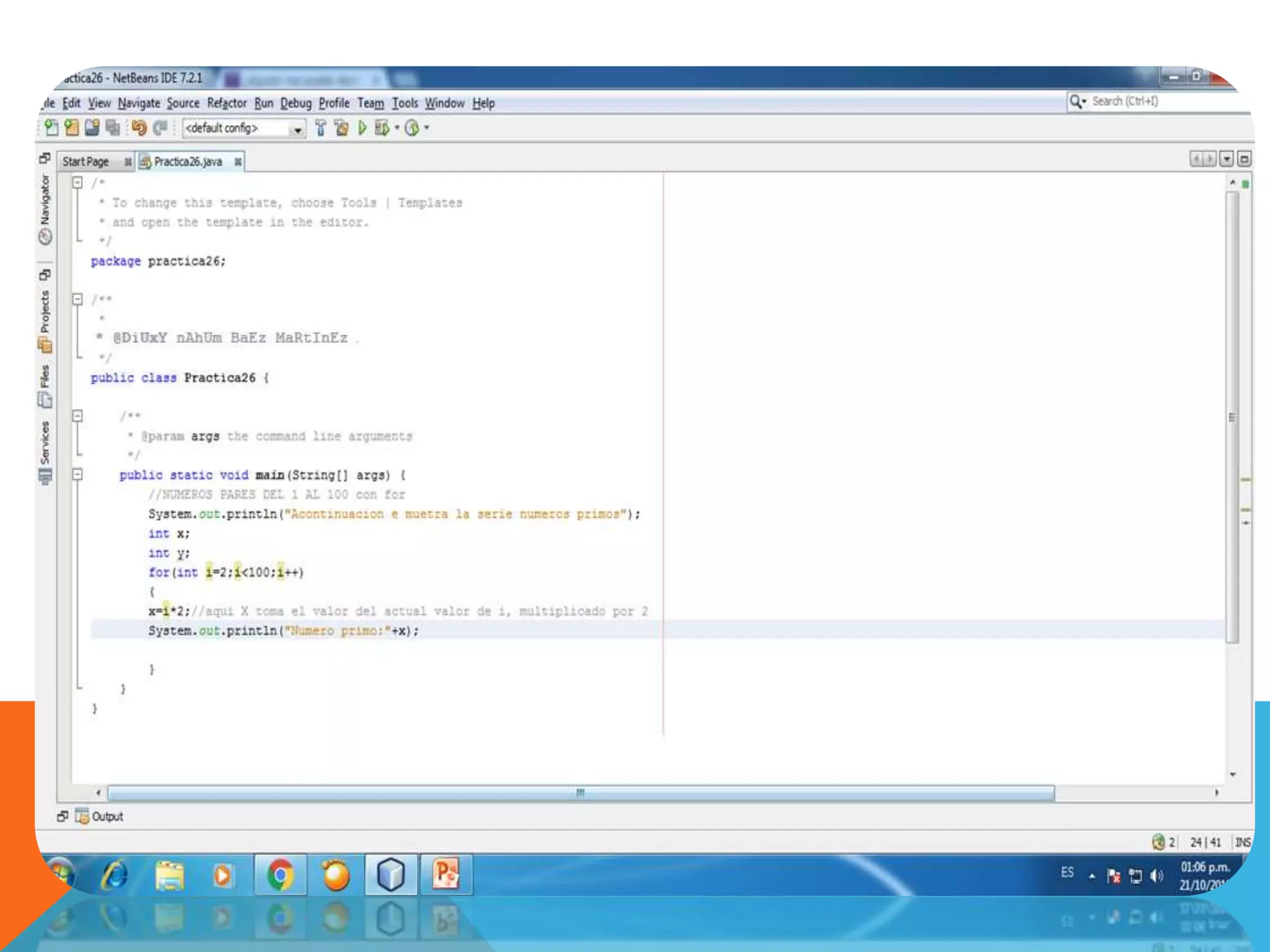
Task: Click the New Project toolbar icon
Action: [x=72, y=128]
